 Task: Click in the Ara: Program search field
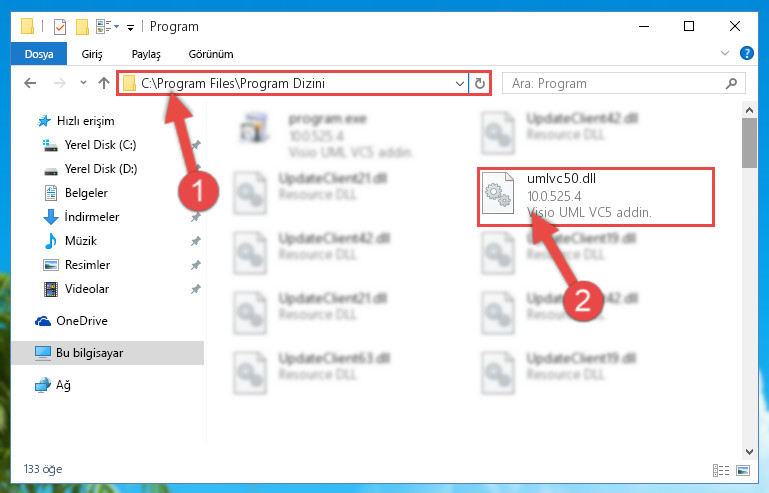point(616,84)
